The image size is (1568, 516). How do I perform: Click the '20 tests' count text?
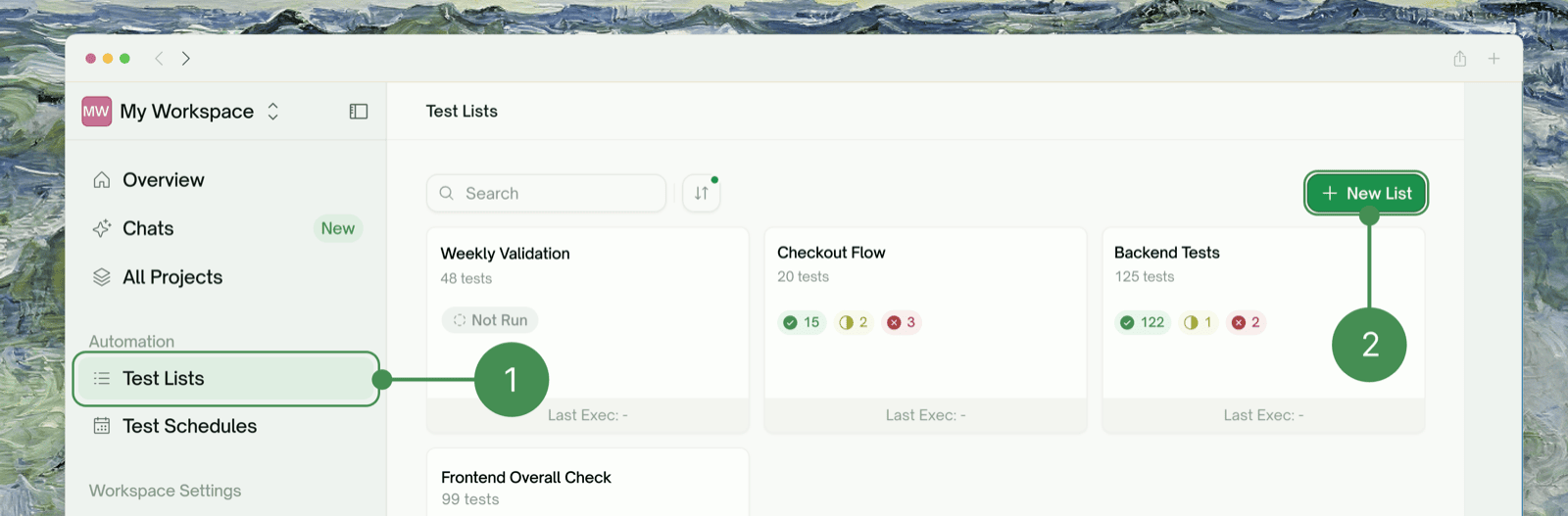pyautogui.click(x=804, y=277)
